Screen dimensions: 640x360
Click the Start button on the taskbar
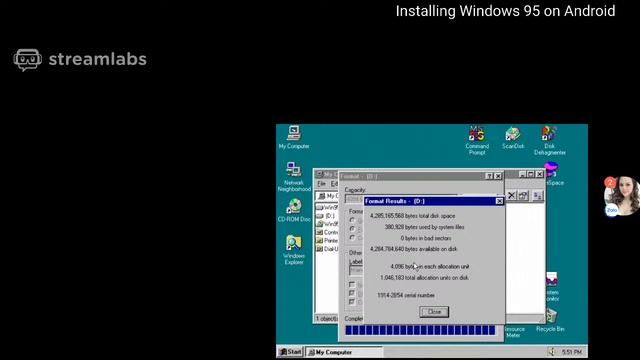pyautogui.click(x=290, y=352)
